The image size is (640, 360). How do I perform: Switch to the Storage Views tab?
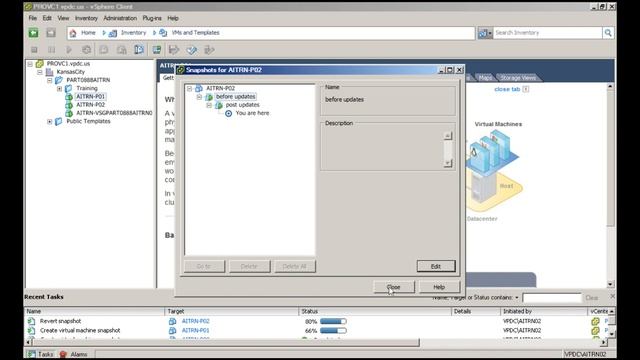[x=518, y=78]
